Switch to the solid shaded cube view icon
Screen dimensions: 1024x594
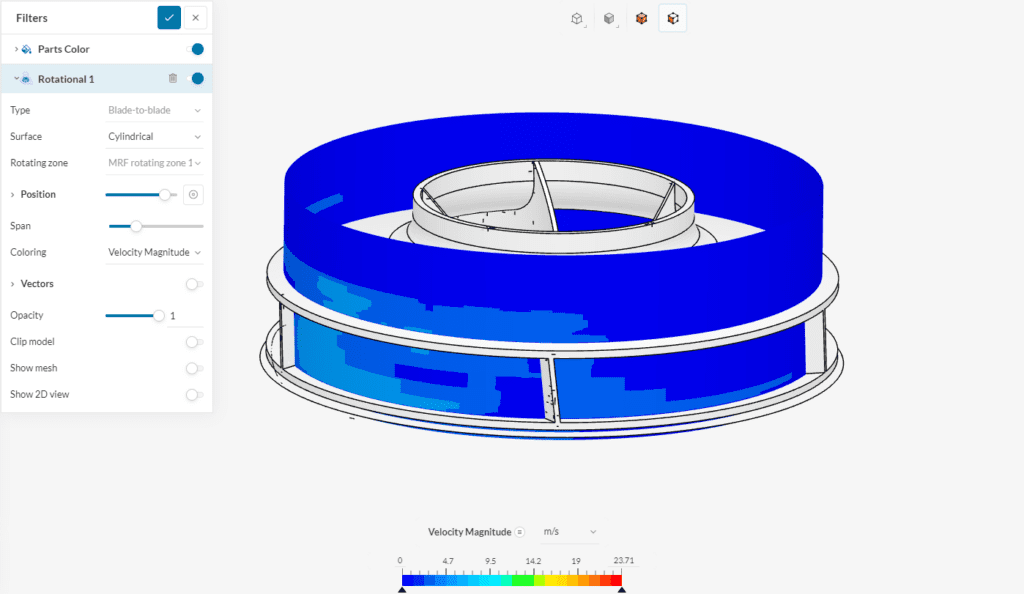[608, 17]
